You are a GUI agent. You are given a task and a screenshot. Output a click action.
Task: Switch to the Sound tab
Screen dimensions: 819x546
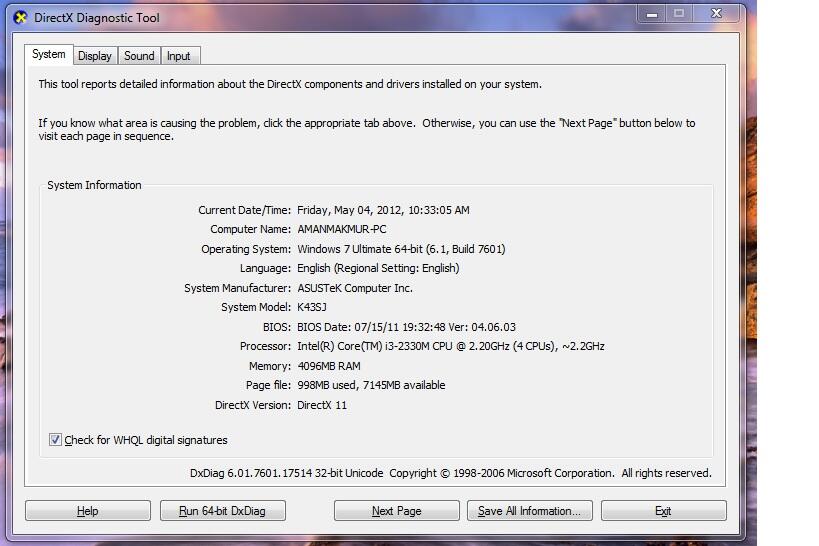tap(139, 56)
